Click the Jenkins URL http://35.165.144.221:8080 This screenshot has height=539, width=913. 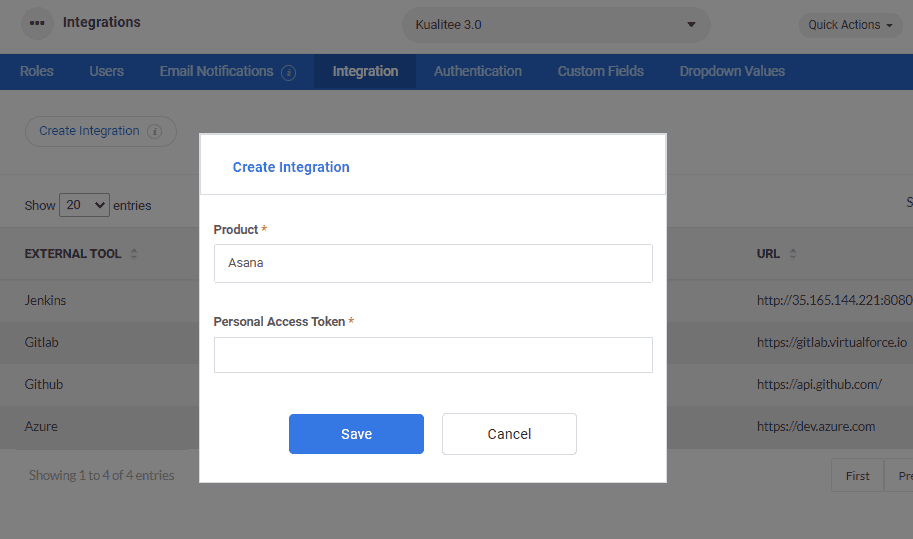[834, 301]
